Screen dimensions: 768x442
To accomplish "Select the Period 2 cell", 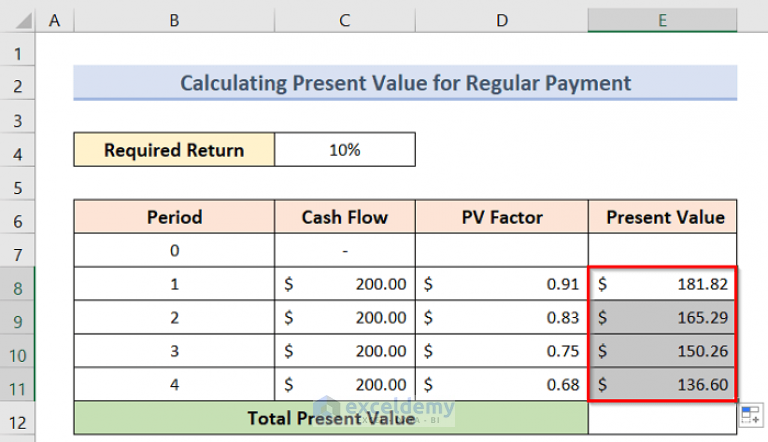I will coord(174,318).
